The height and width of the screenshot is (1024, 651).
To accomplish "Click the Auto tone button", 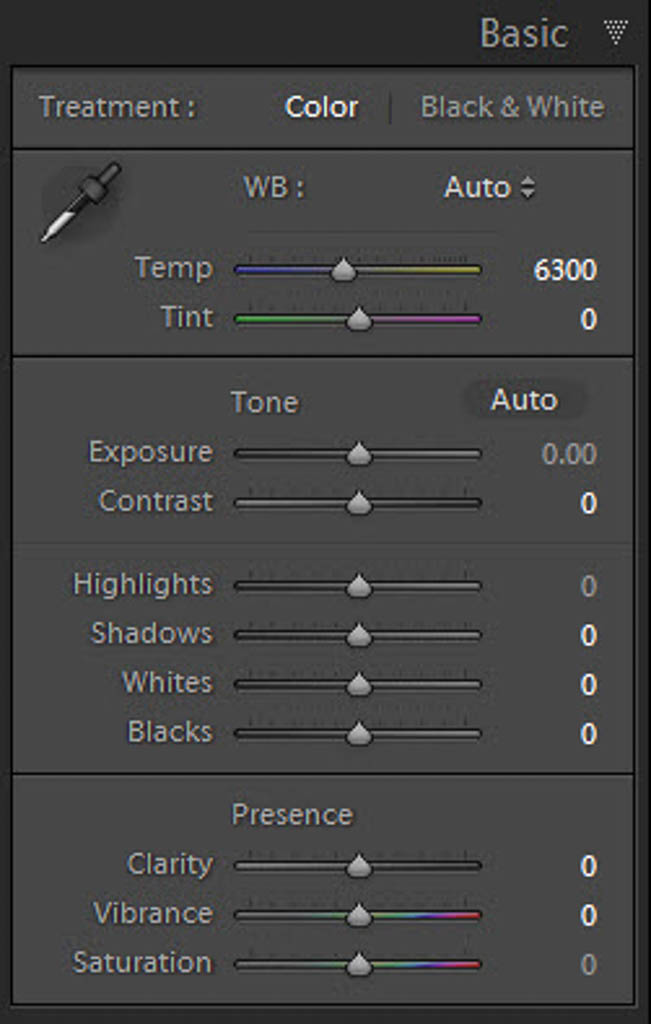I will [523, 401].
